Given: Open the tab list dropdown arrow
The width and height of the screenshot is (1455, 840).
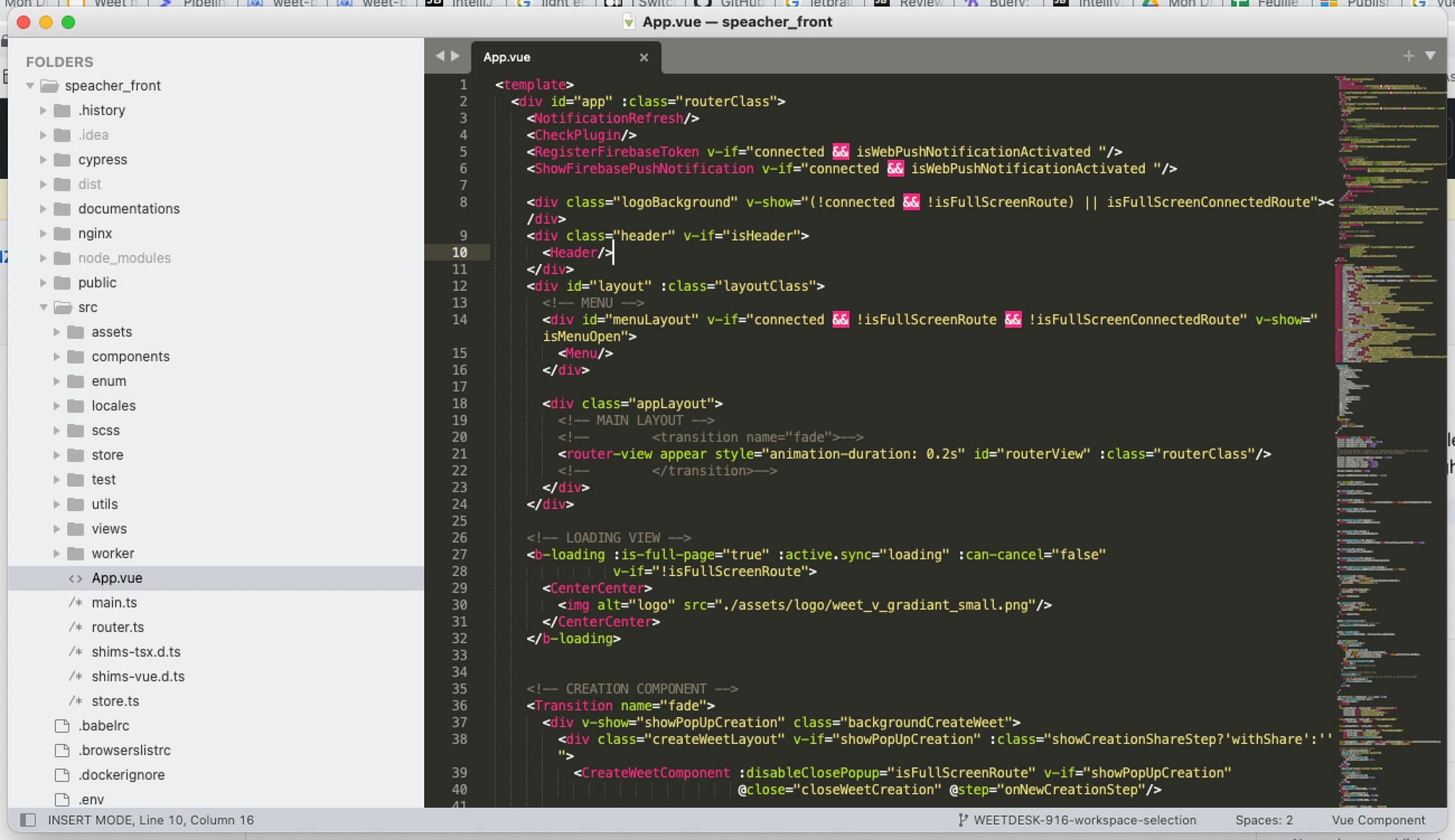Looking at the screenshot, I should pos(1430,56).
